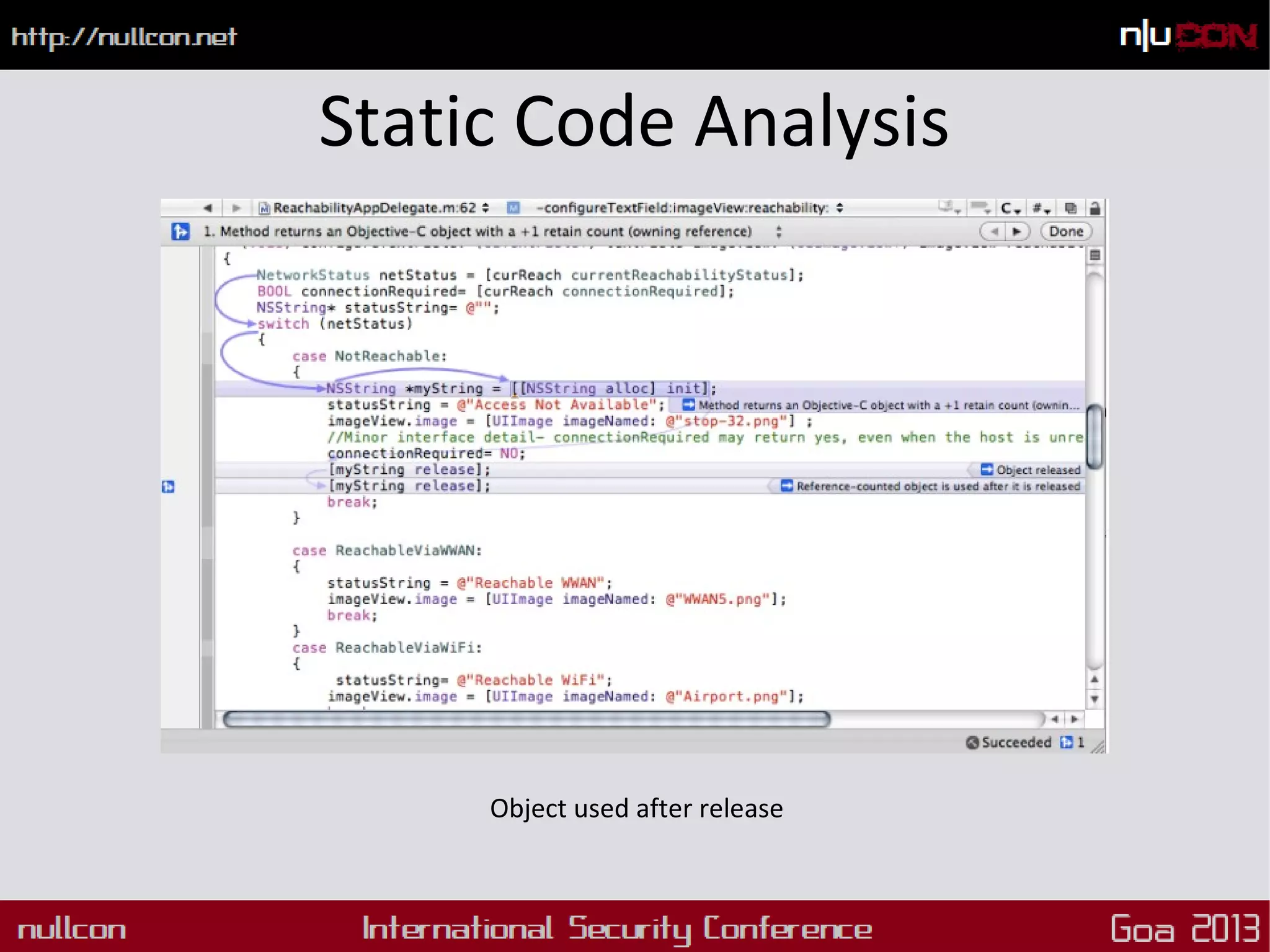This screenshot has width=1270, height=952.
Task: Click the Done button
Action: (1066, 232)
